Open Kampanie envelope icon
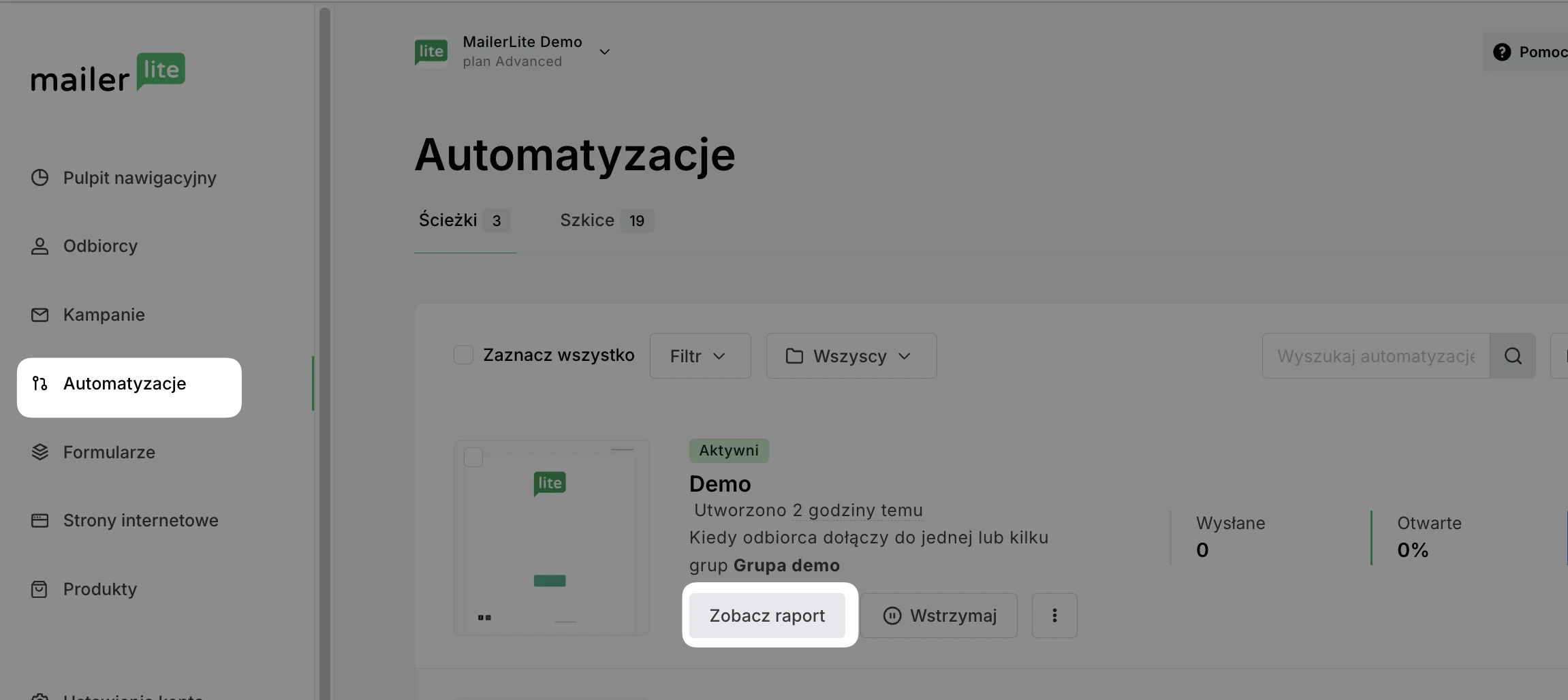This screenshot has height=700, width=1568. [40, 315]
